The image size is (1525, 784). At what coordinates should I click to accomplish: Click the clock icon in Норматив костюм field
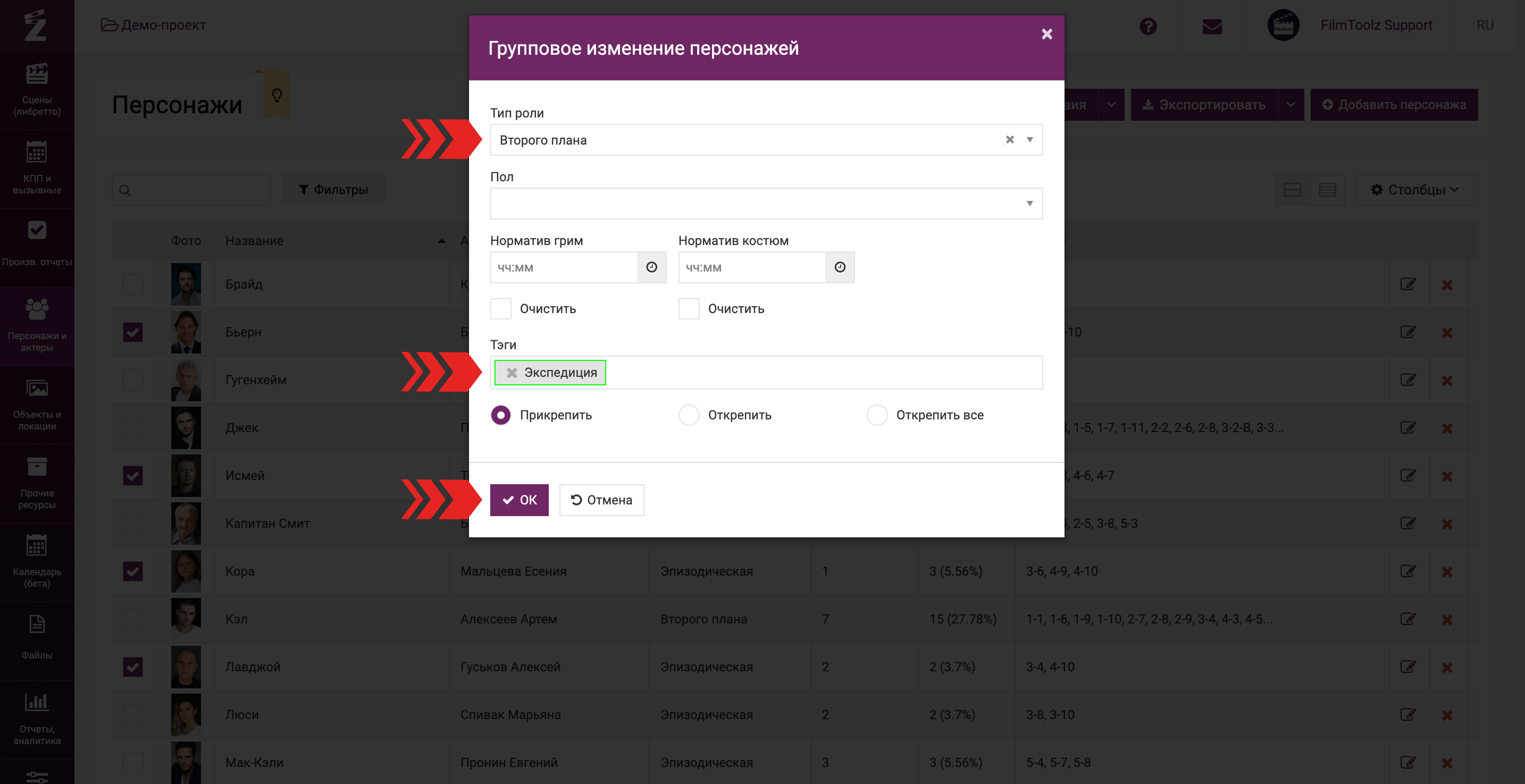(840, 267)
